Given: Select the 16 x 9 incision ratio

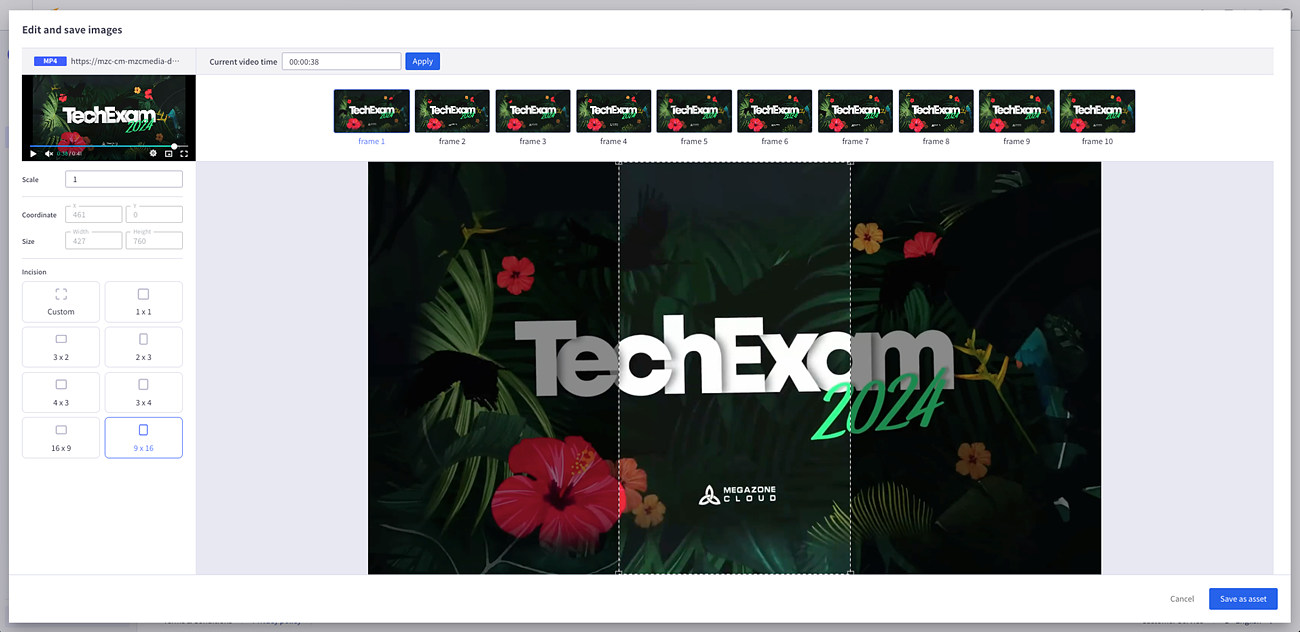Looking at the screenshot, I should pos(61,438).
